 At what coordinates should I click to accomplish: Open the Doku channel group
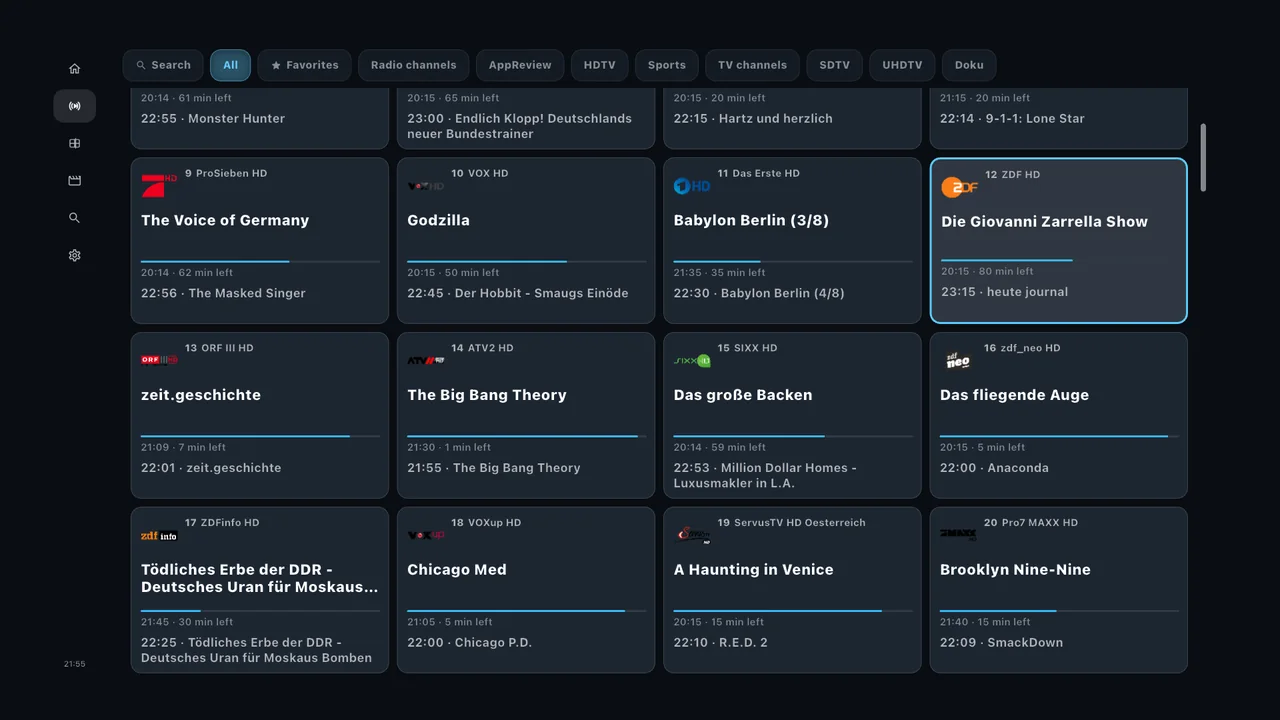tap(969, 65)
